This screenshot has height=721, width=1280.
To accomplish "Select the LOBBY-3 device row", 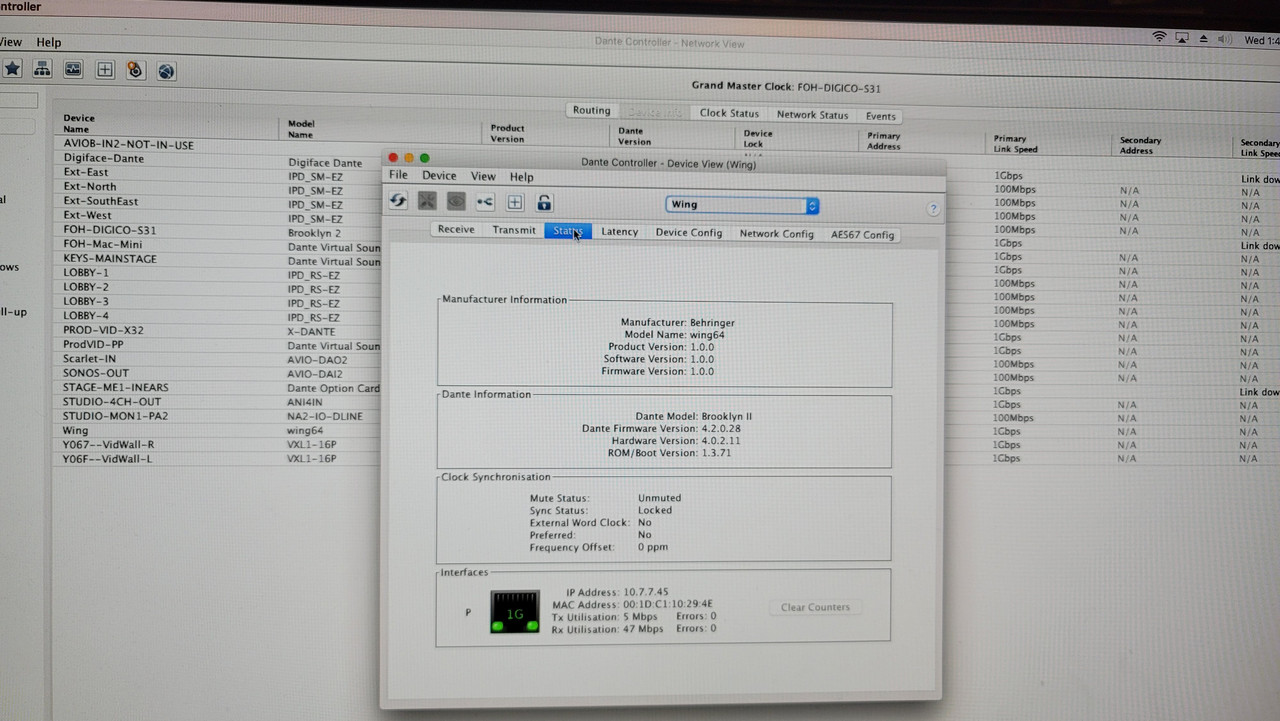I will click(x=86, y=301).
